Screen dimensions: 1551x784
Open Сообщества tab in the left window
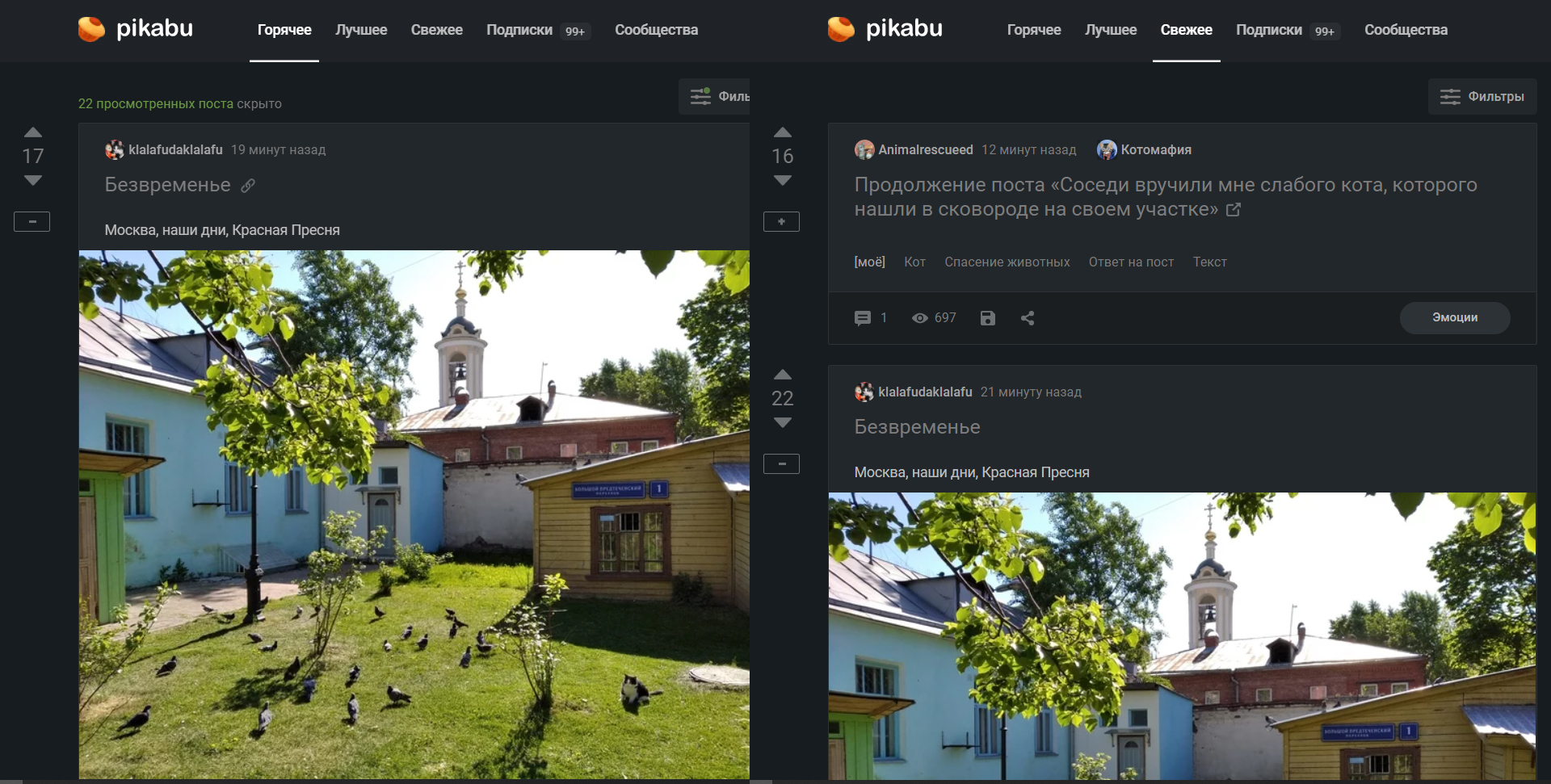tap(657, 30)
